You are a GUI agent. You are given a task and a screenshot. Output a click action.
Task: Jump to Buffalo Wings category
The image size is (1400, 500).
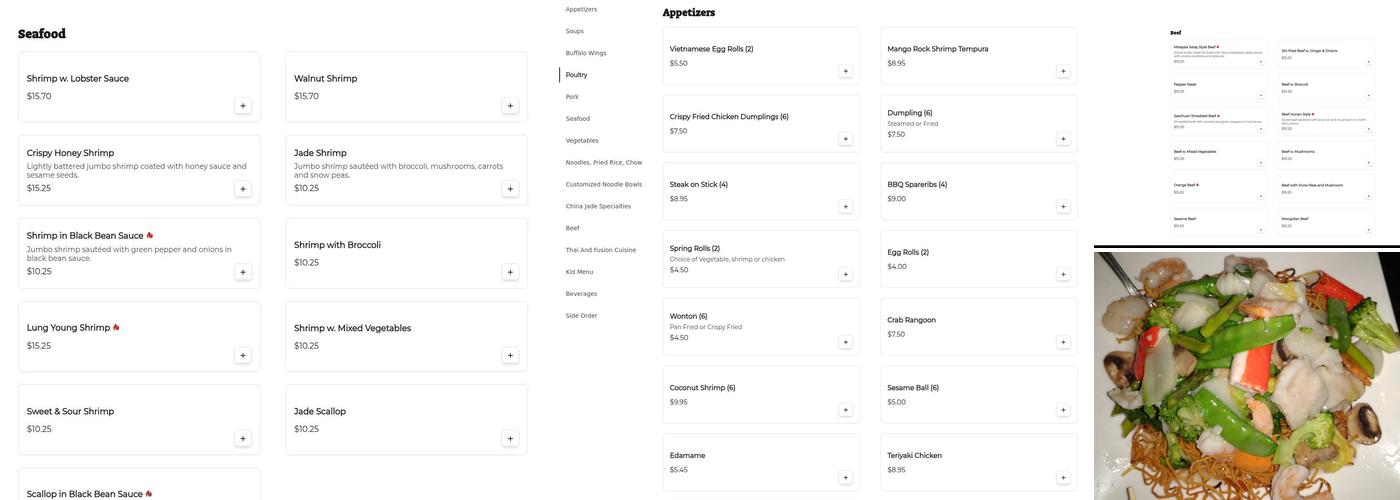tap(586, 53)
